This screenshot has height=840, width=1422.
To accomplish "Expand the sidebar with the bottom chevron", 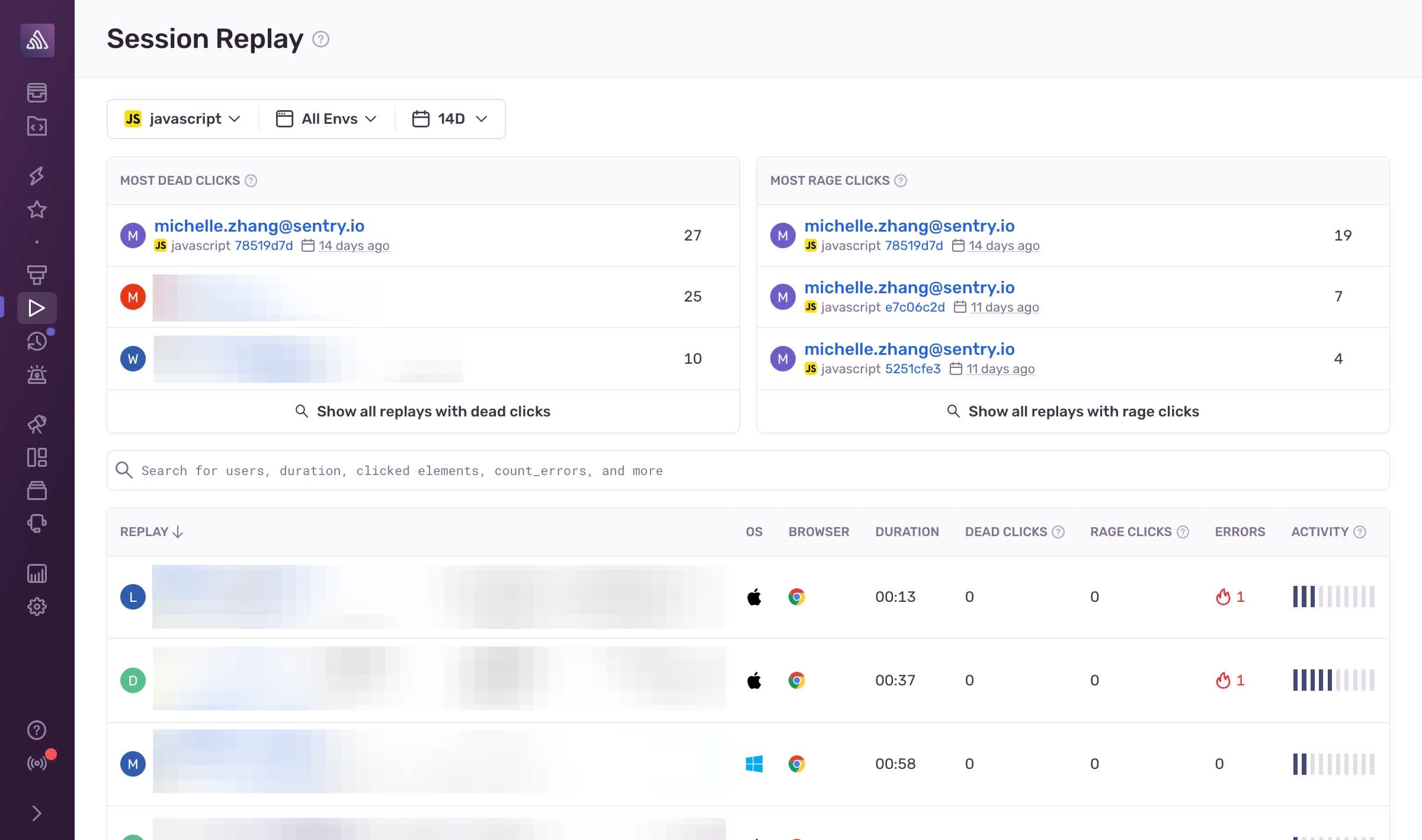I will point(37,813).
